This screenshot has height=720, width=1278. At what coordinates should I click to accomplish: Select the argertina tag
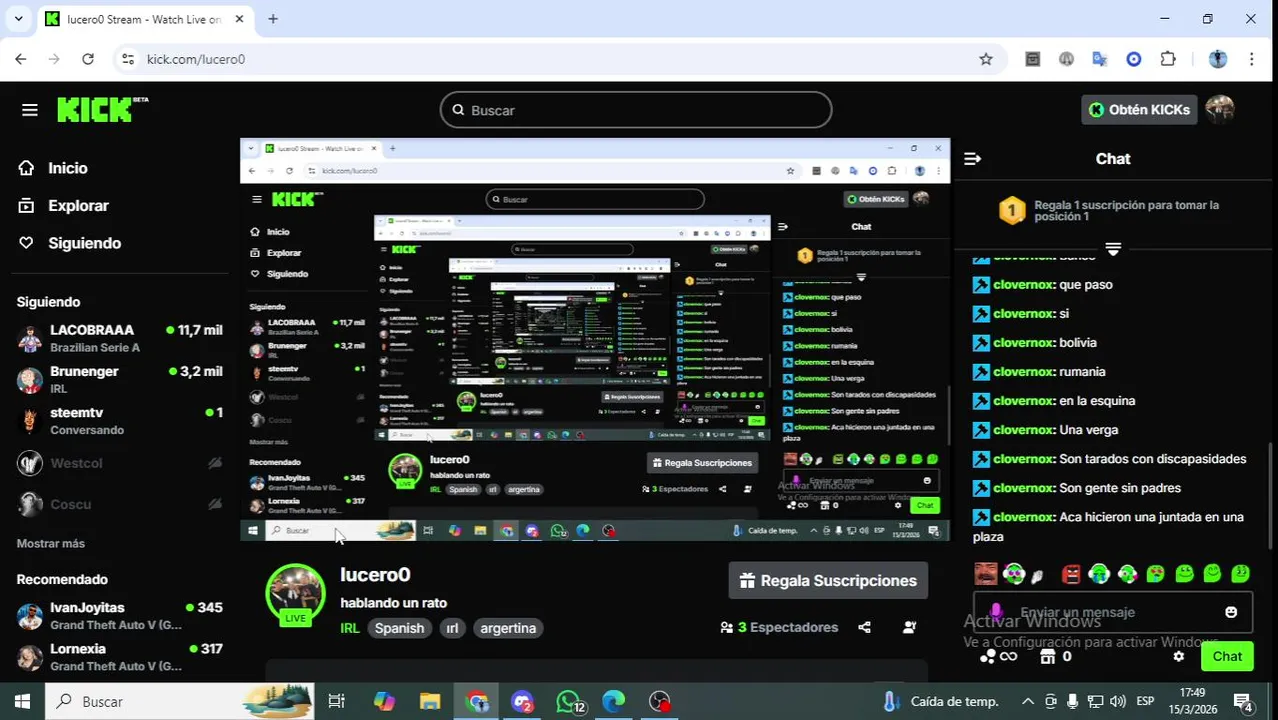tap(508, 628)
